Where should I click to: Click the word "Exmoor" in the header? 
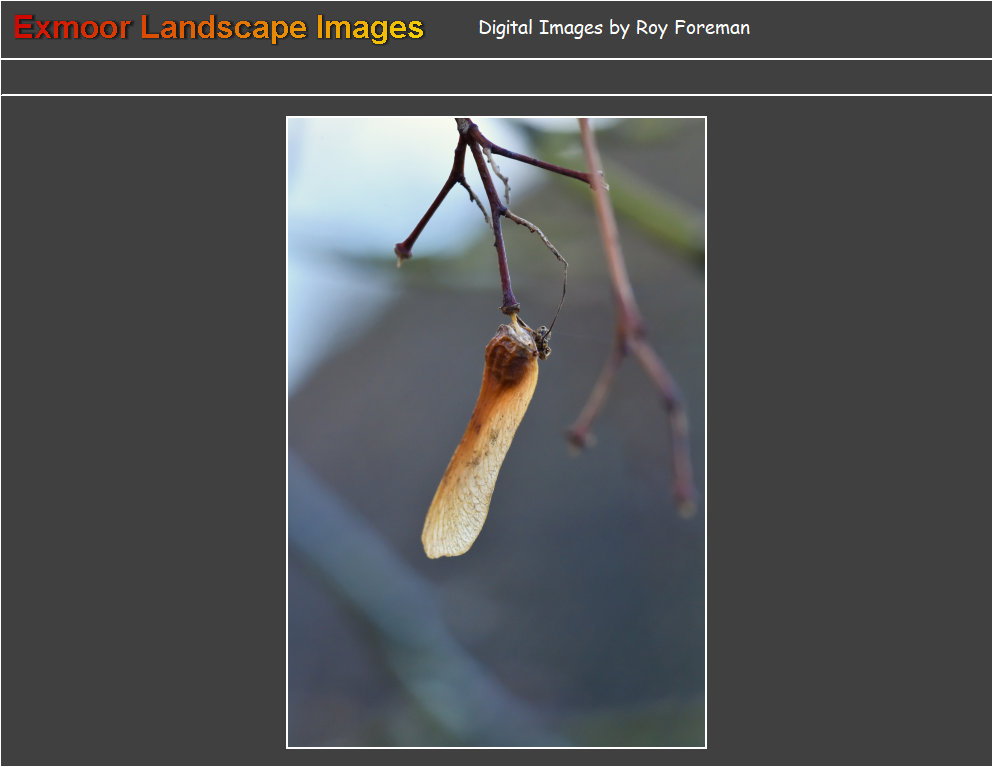point(72,28)
